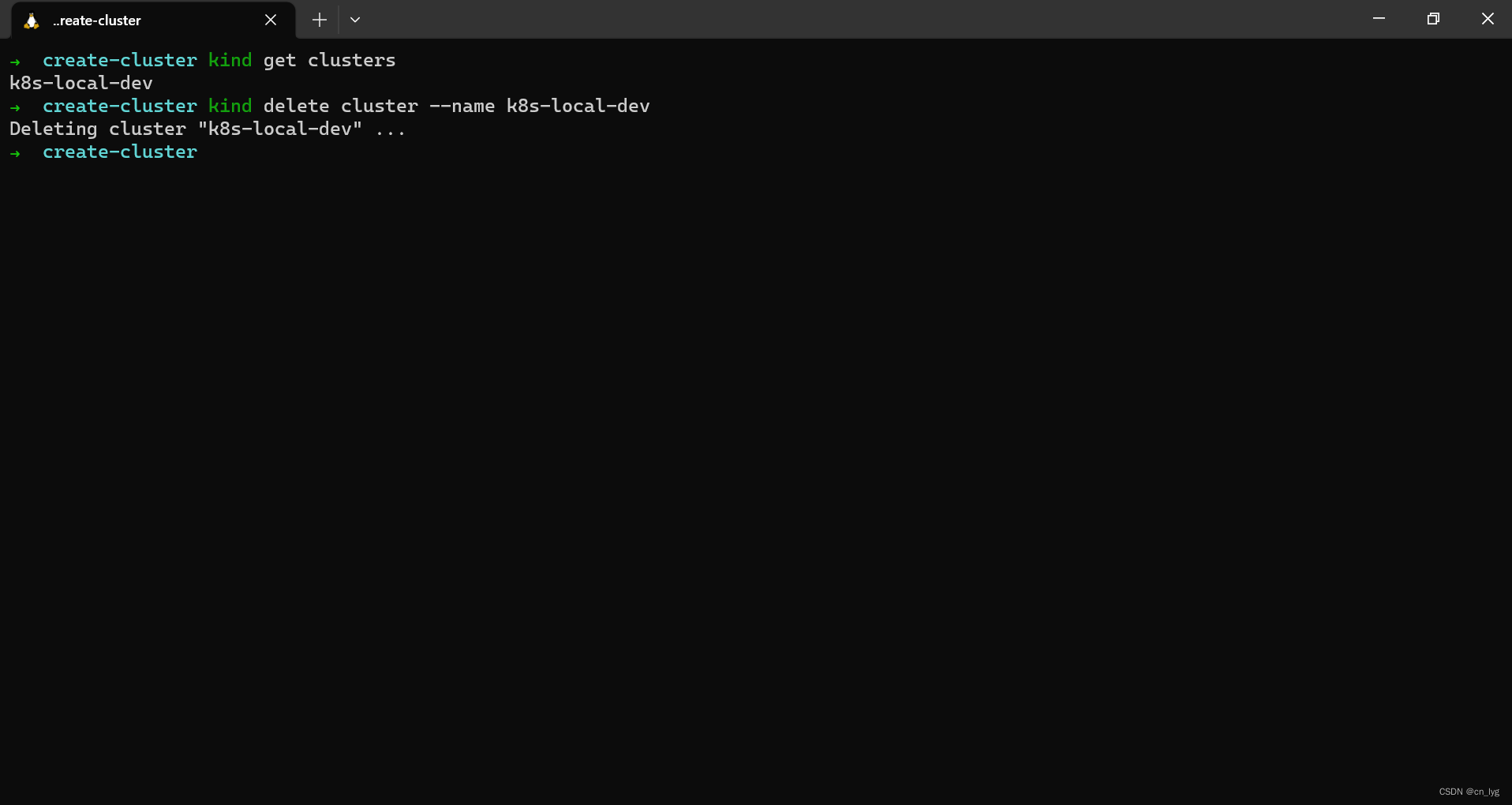1512x805 pixels.
Task: Click the CSDN @cn_lyg watermark
Action: (x=1469, y=792)
